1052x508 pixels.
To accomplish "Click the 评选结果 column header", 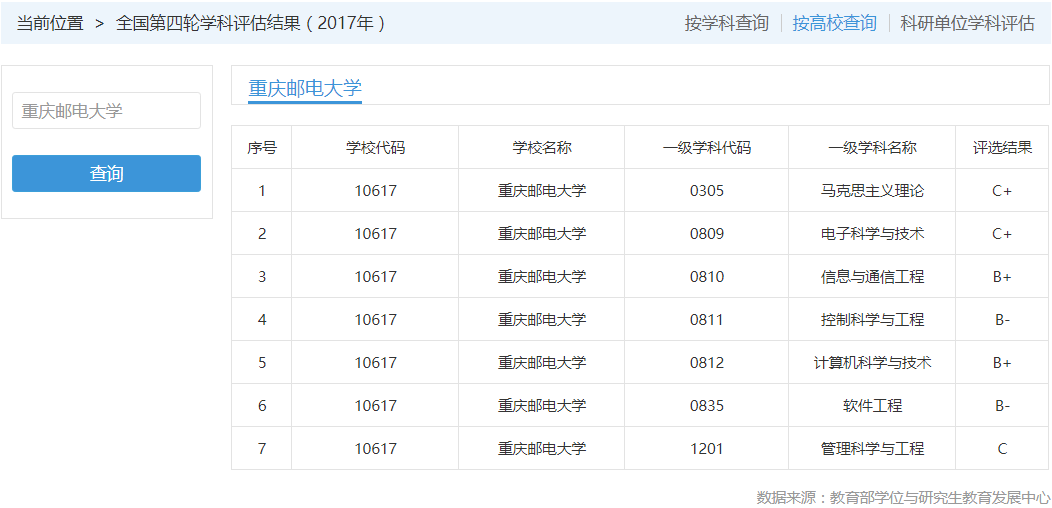I will point(1002,148).
